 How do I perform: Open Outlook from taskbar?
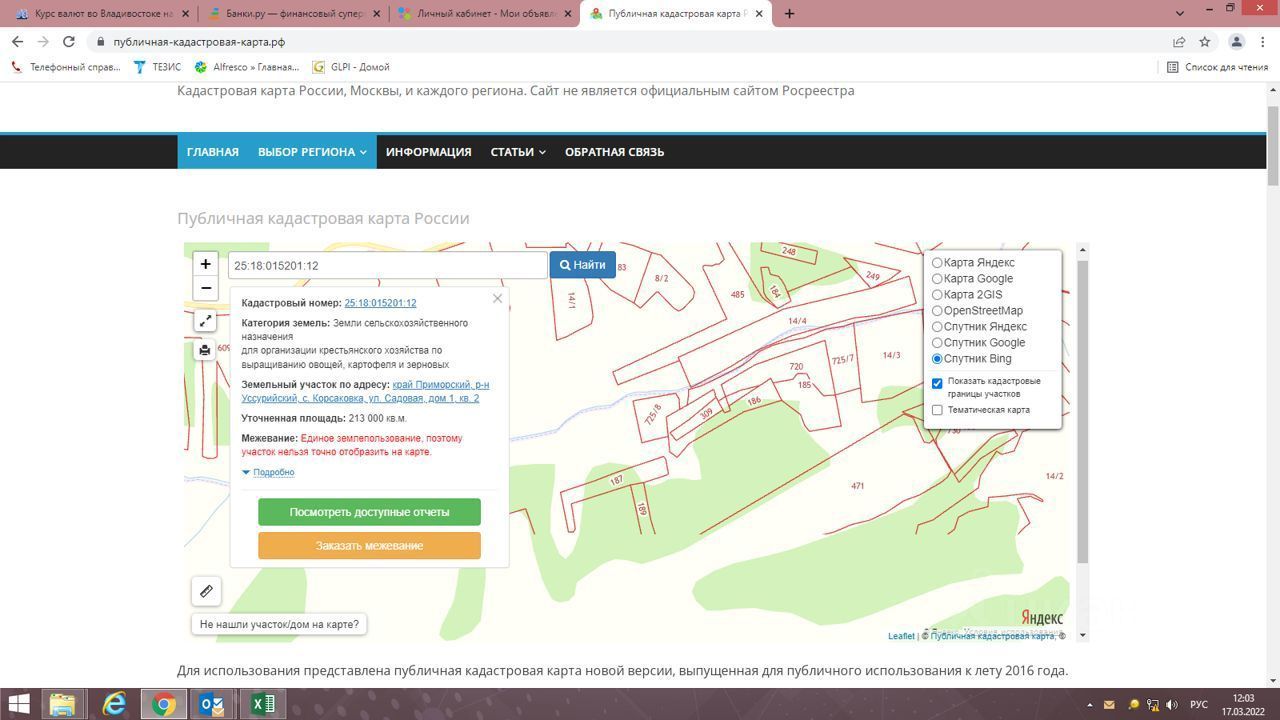click(212, 704)
